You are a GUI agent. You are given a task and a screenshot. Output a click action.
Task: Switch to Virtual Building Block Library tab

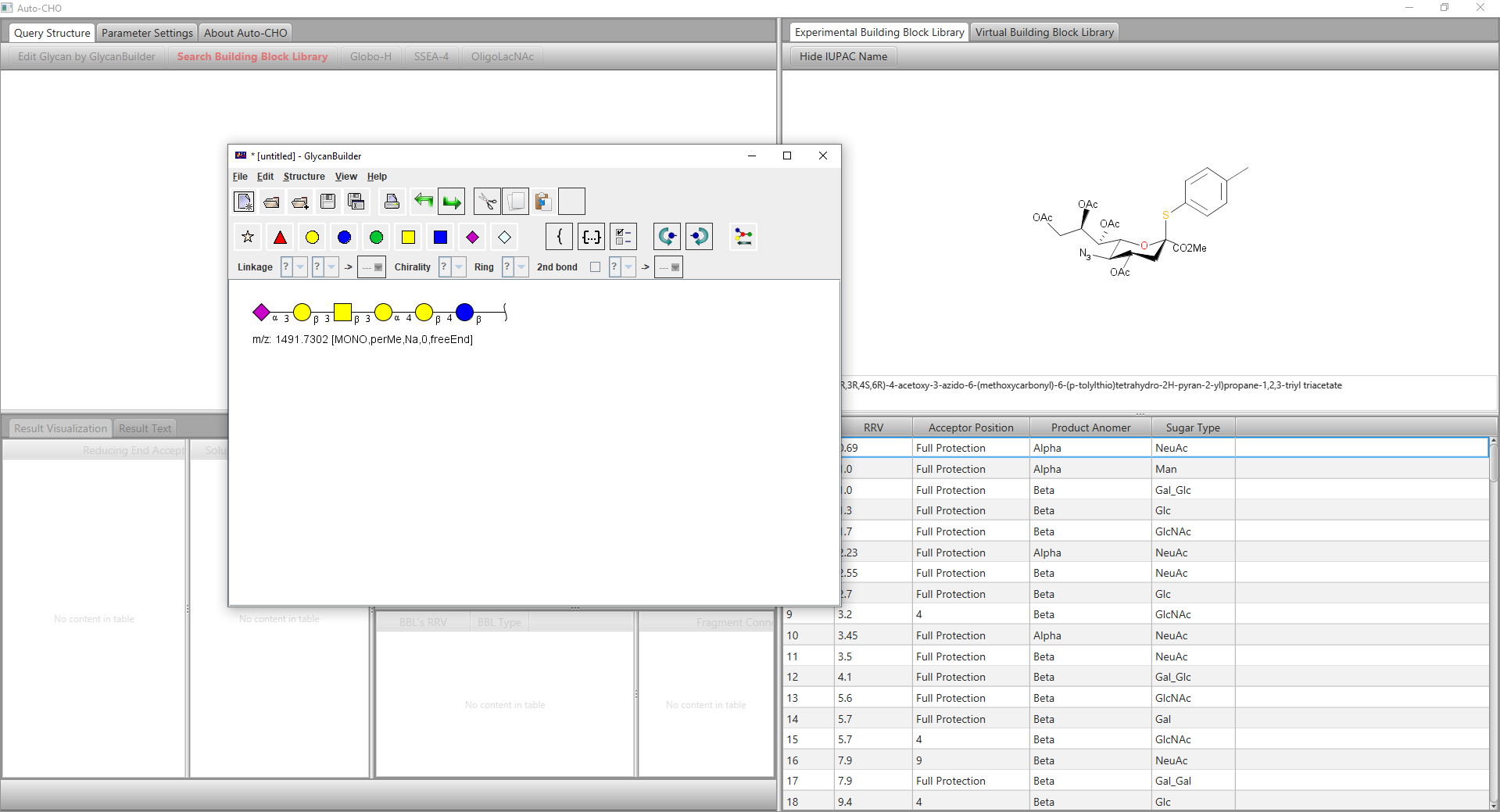tap(1044, 32)
